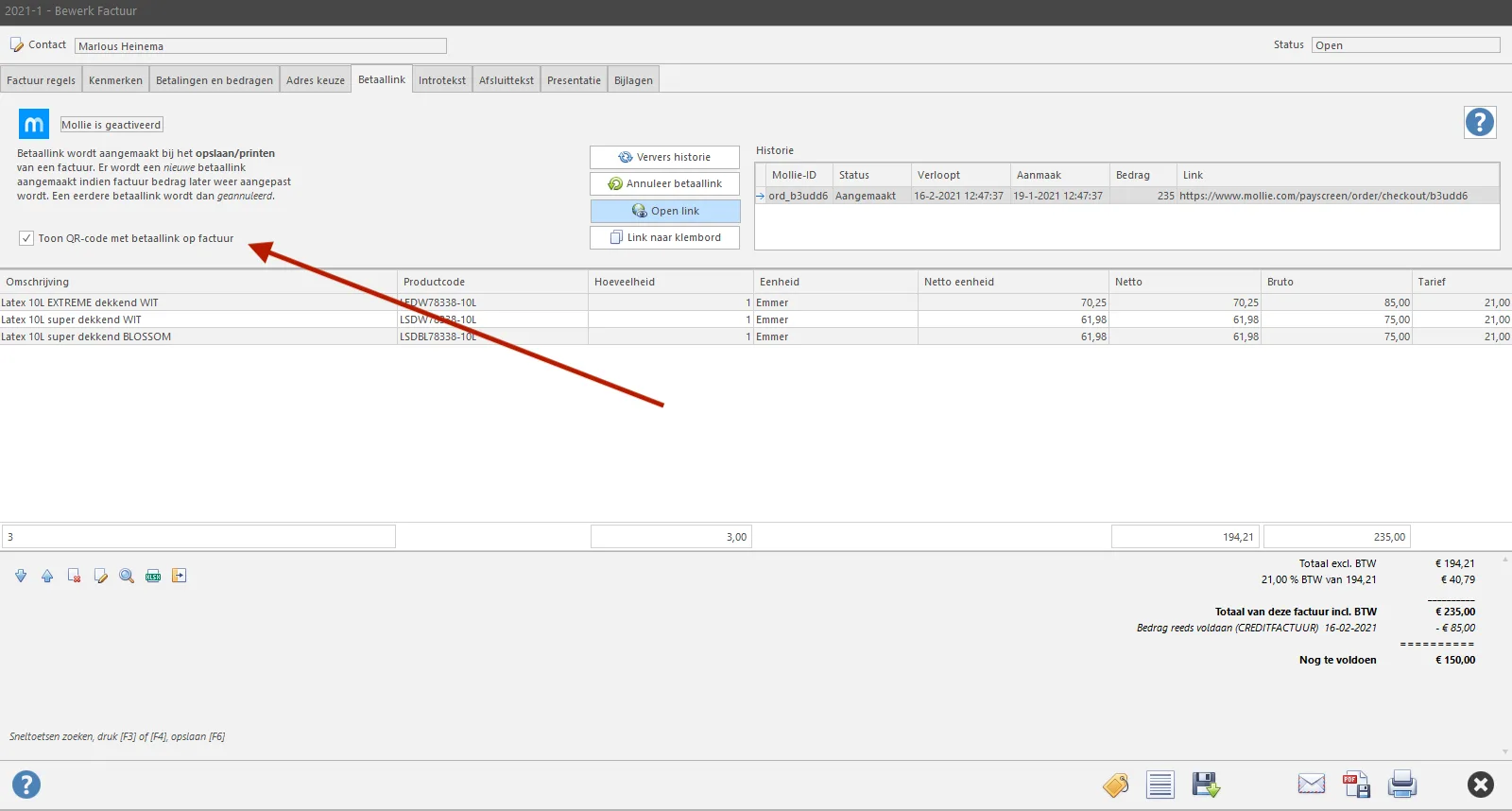Export lines using the XLSX icon
The height and width of the screenshot is (811, 1512).
(x=153, y=576)
